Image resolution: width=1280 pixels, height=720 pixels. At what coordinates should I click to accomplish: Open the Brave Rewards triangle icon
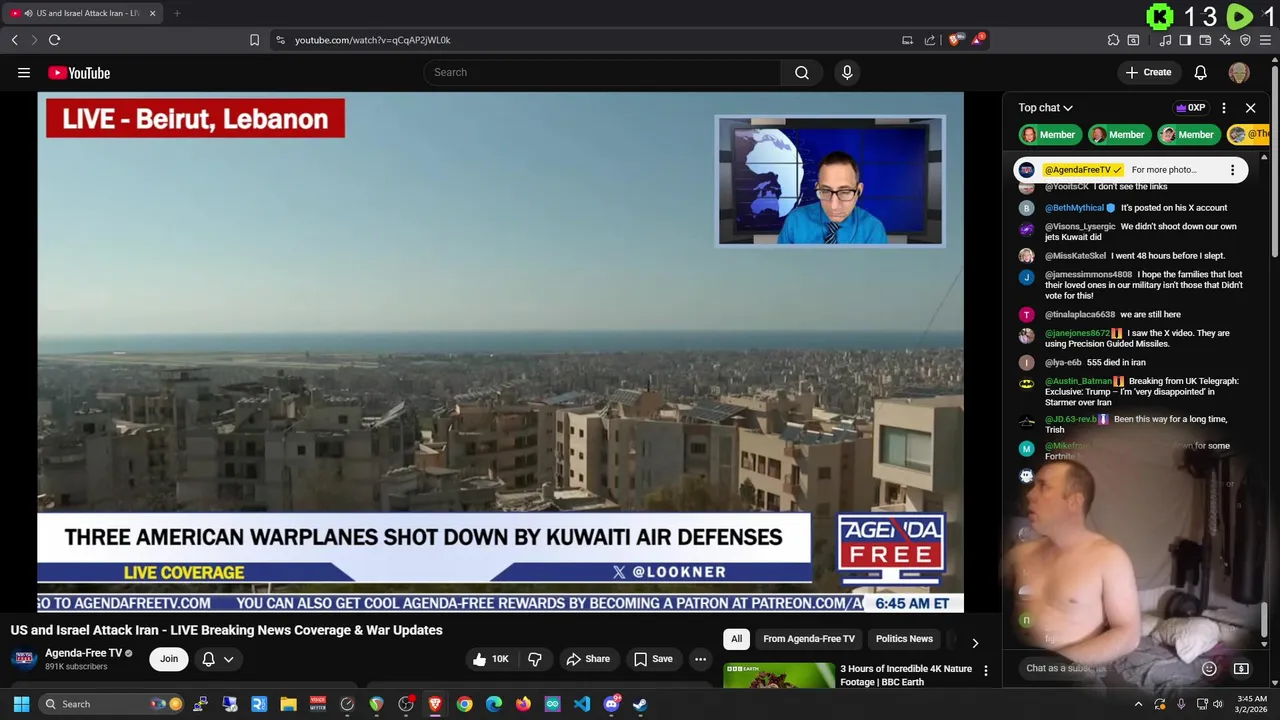click(978, 40)
